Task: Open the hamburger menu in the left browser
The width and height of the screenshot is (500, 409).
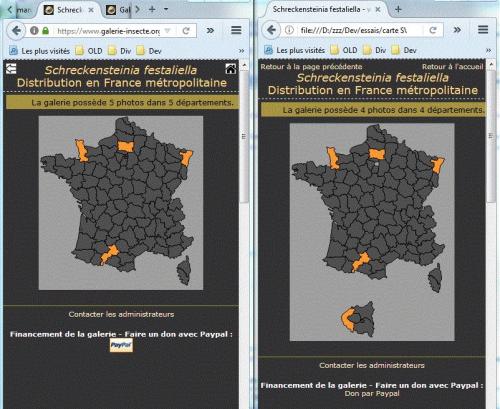Action: pyautogui.click(x=236, y=30)
